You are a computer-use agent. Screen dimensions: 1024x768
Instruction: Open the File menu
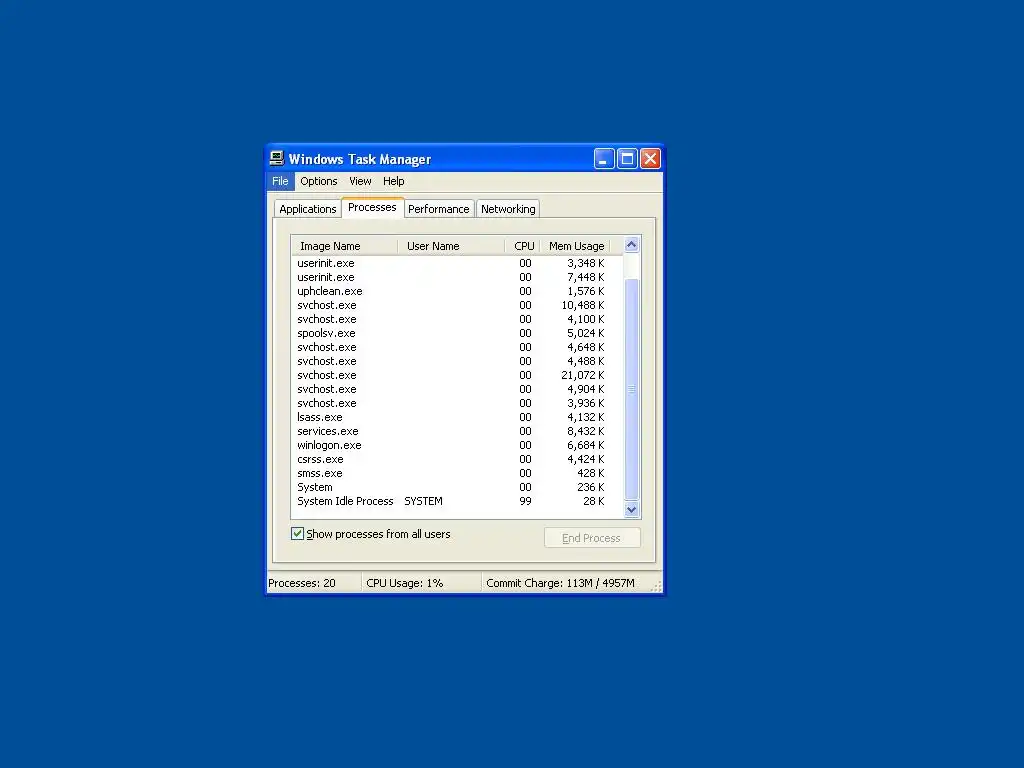[280, 182]
